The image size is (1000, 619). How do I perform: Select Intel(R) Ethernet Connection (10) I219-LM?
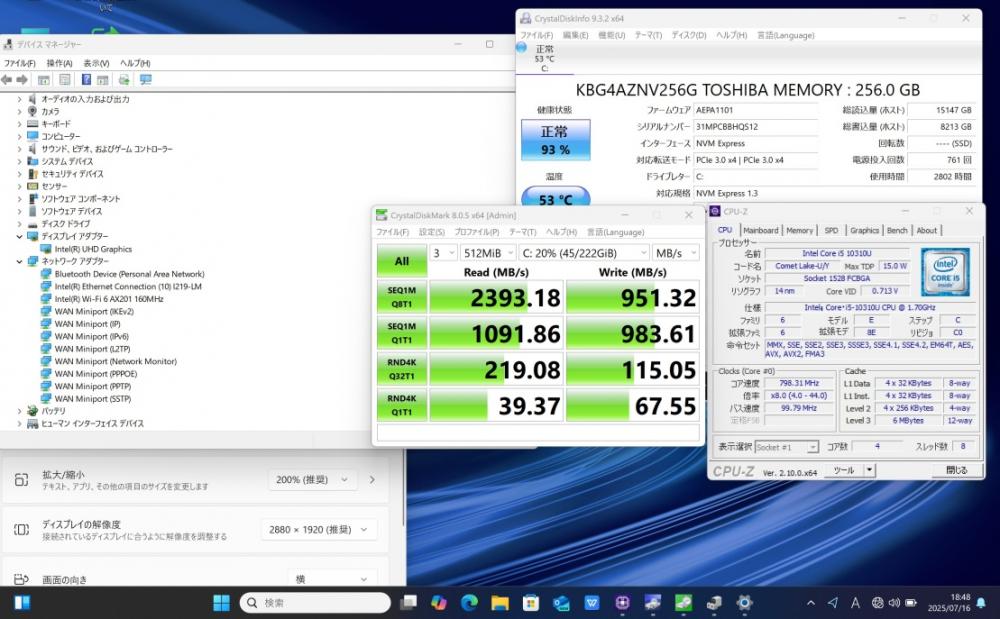(x=128, y=287)
